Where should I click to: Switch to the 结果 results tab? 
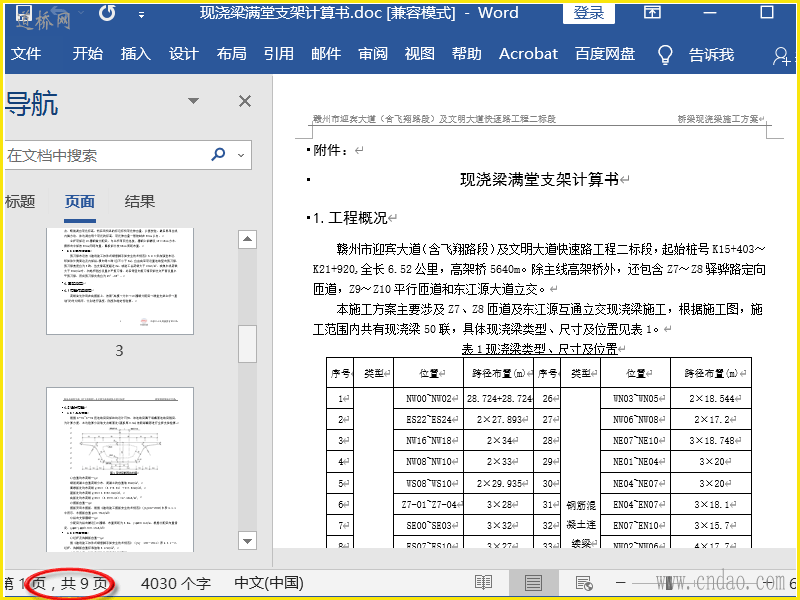coord(140,201)
